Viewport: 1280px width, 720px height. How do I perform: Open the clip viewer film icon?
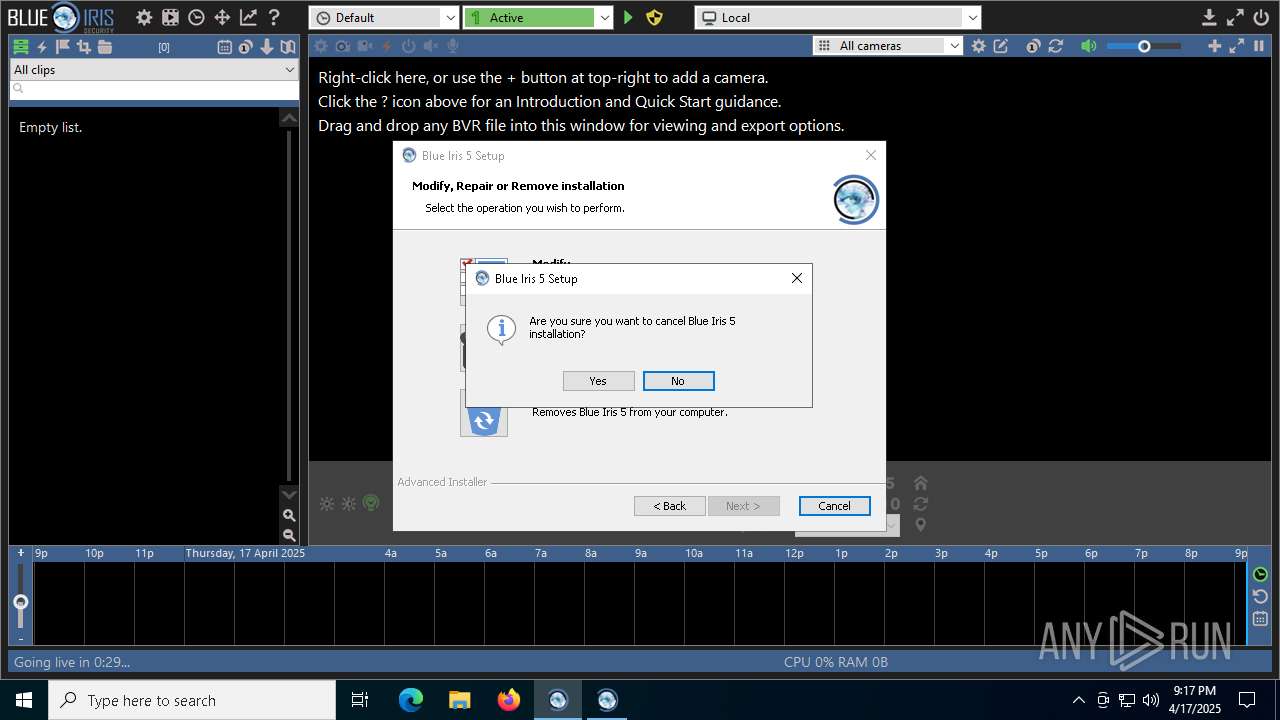[170, 17]
